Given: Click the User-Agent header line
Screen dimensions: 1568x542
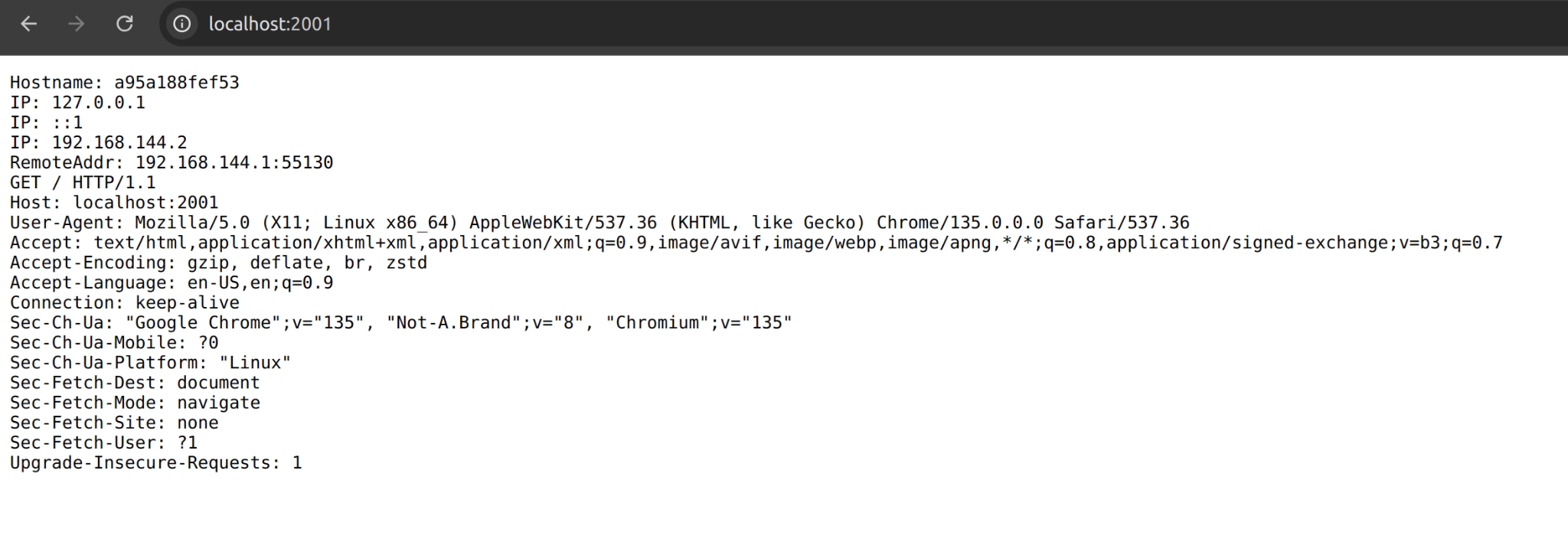Looking at the screenshot, I should (599, 223).
